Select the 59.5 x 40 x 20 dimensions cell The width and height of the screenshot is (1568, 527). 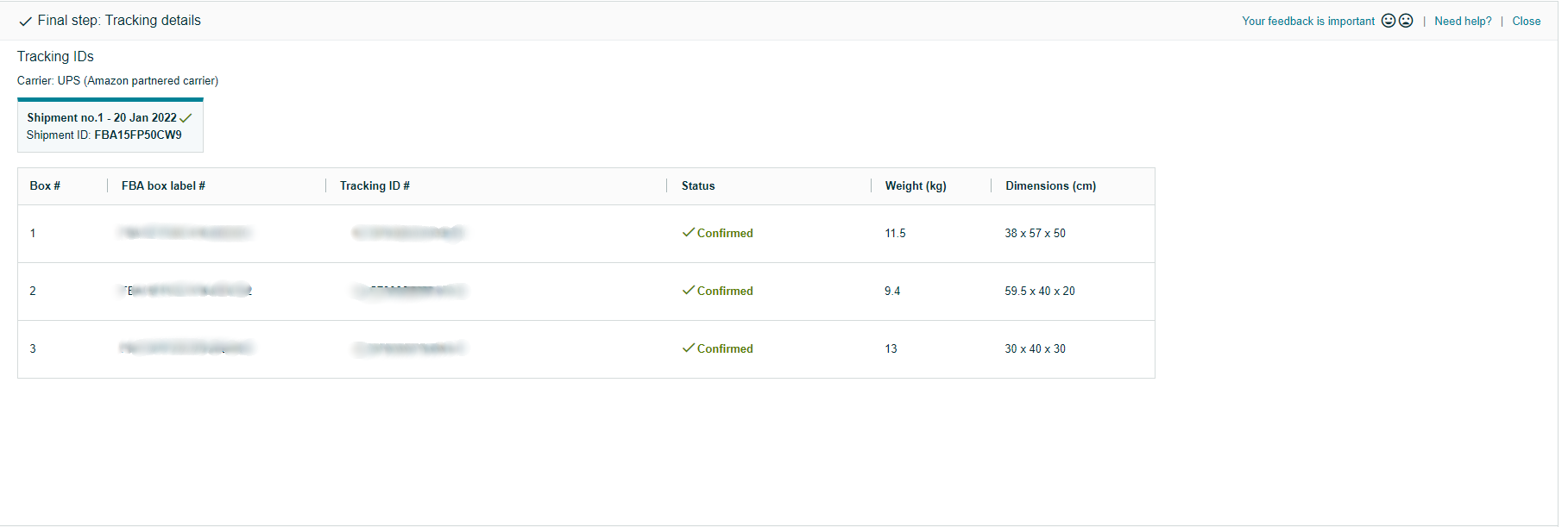pos(1039,292)
